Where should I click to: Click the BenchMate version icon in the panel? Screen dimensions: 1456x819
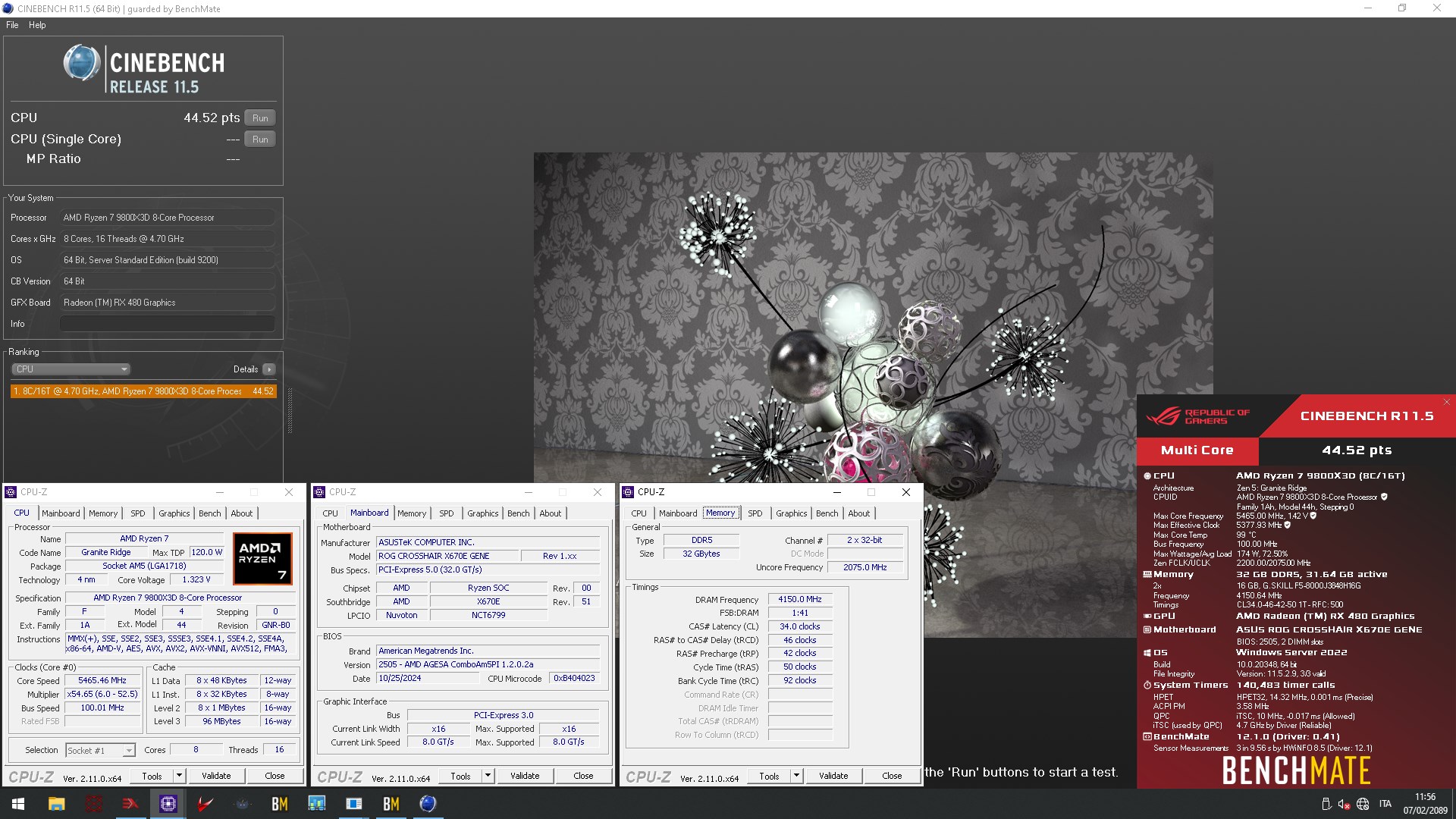pos(1147,737)
